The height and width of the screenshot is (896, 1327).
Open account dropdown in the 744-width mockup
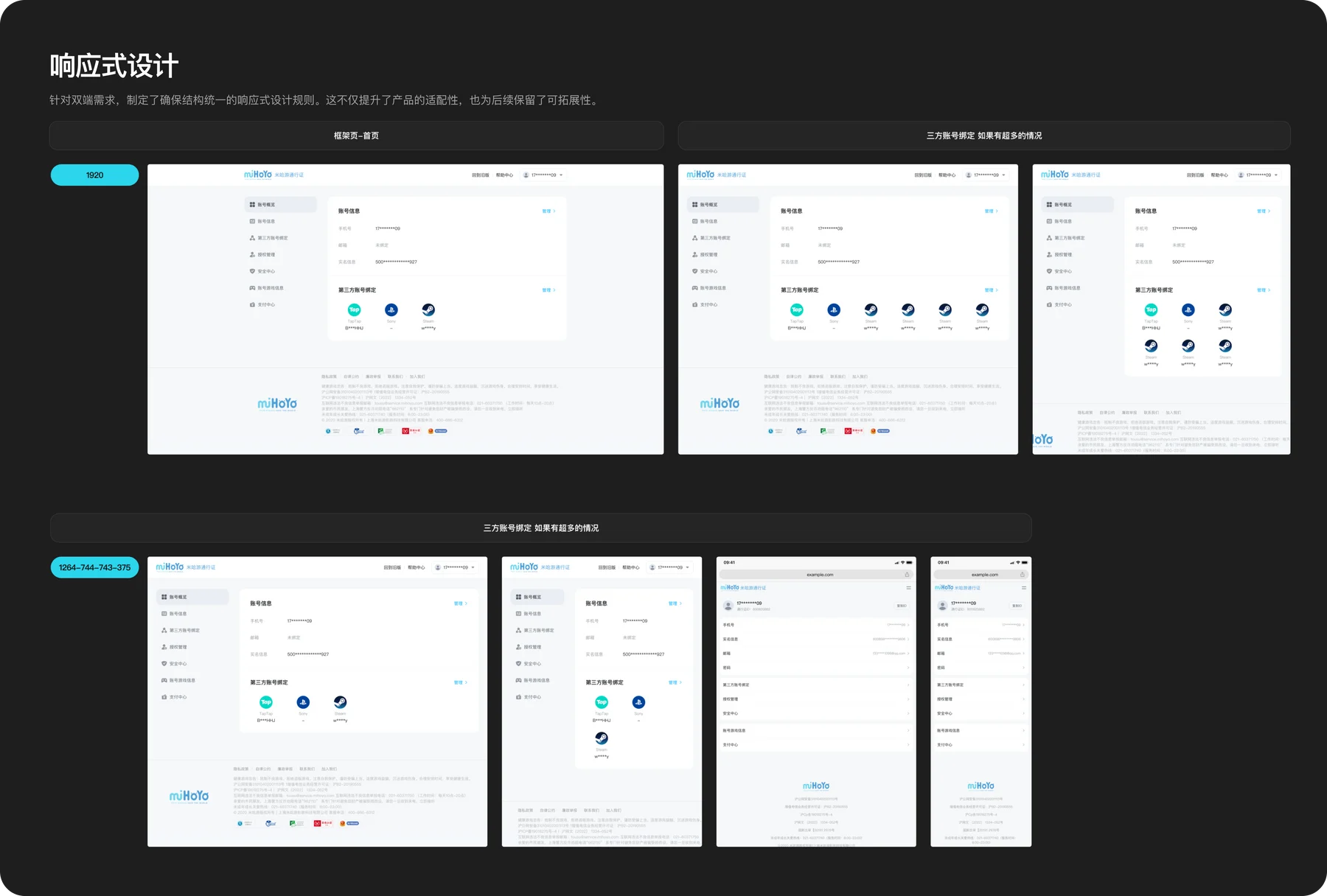669,567
